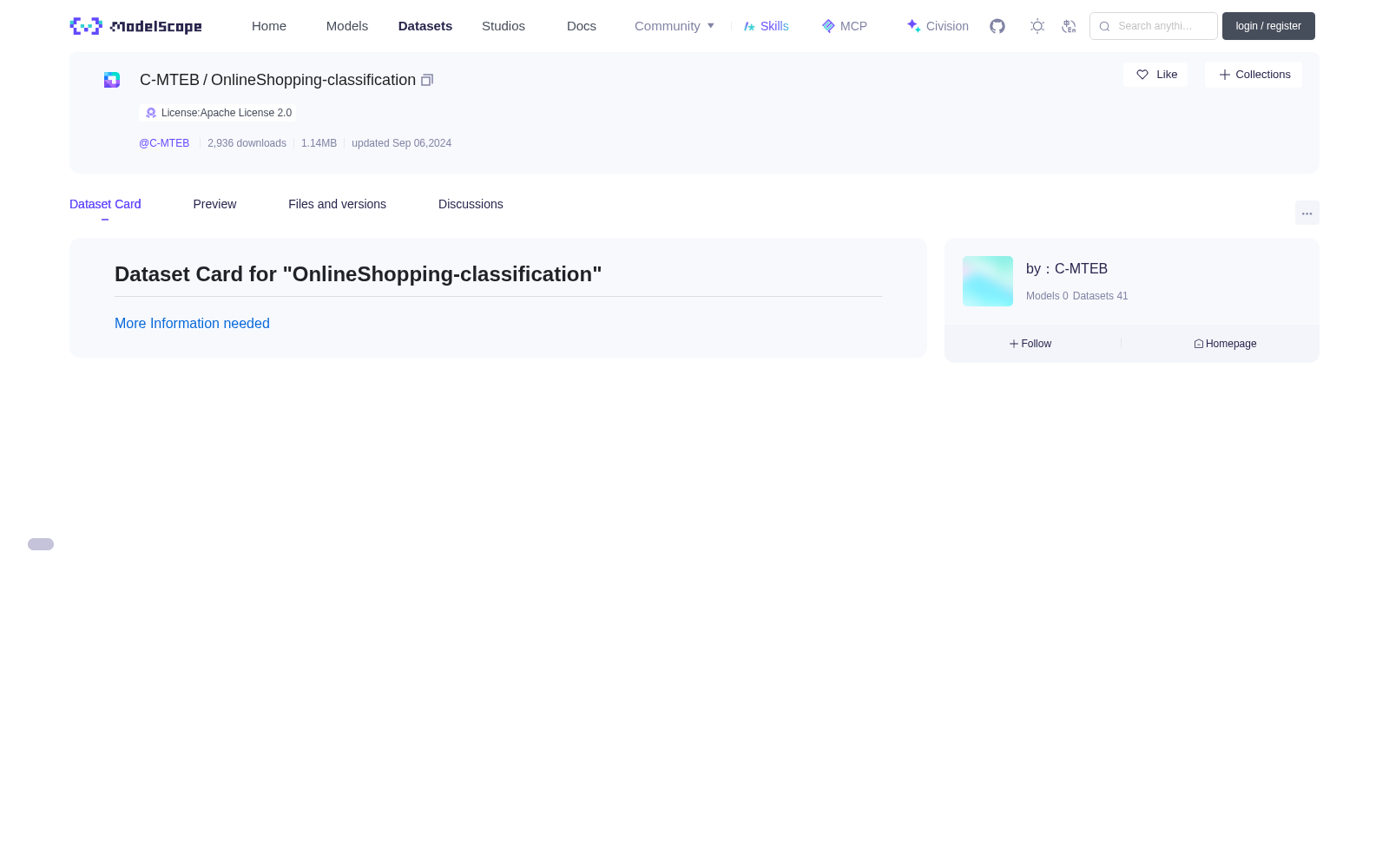The width and height of the screenshot is (1389, 868).
Task: Open the Datasets menu item
Action: (425, 26)
